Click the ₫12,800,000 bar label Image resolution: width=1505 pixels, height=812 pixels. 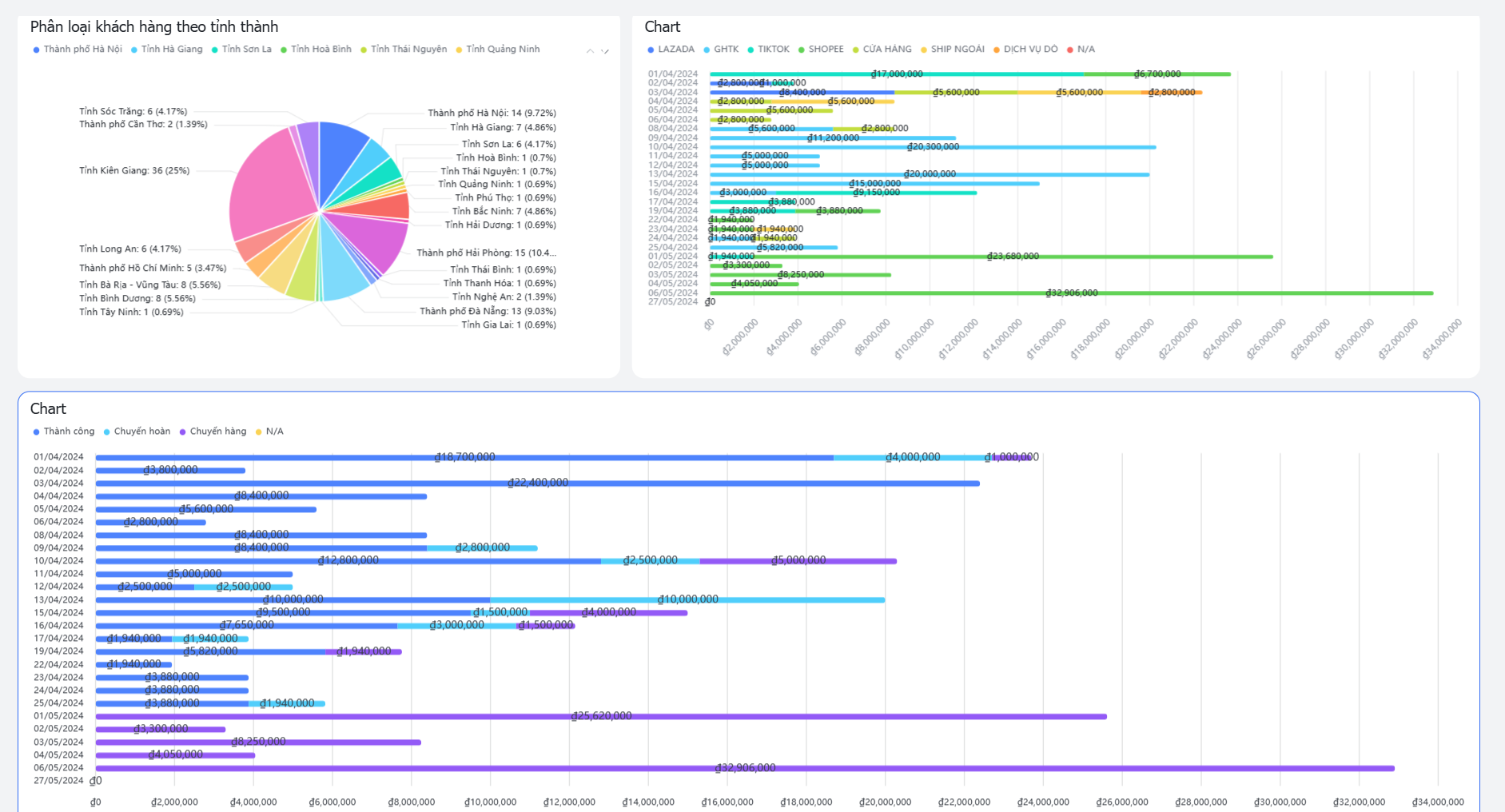[348, 560]
